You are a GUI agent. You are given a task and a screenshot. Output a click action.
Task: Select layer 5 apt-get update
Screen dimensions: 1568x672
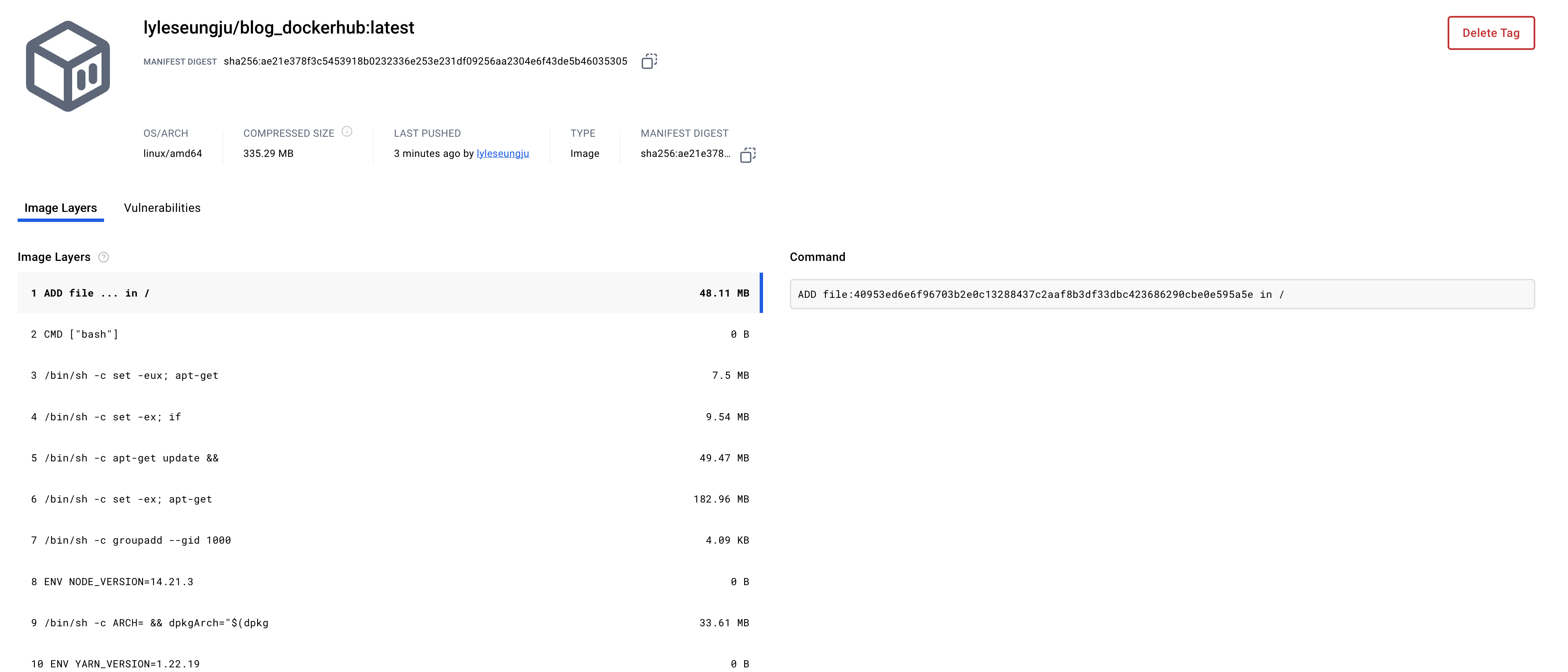coord(390,458)
